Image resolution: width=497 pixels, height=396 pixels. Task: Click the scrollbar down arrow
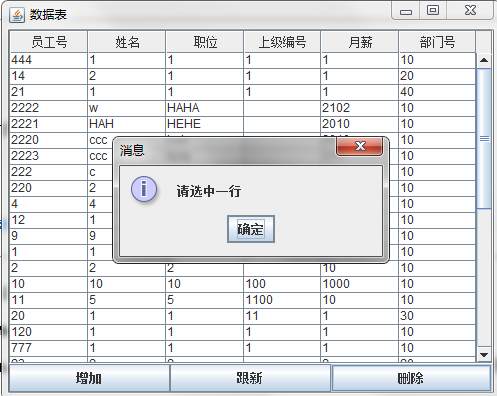[484, 355]
